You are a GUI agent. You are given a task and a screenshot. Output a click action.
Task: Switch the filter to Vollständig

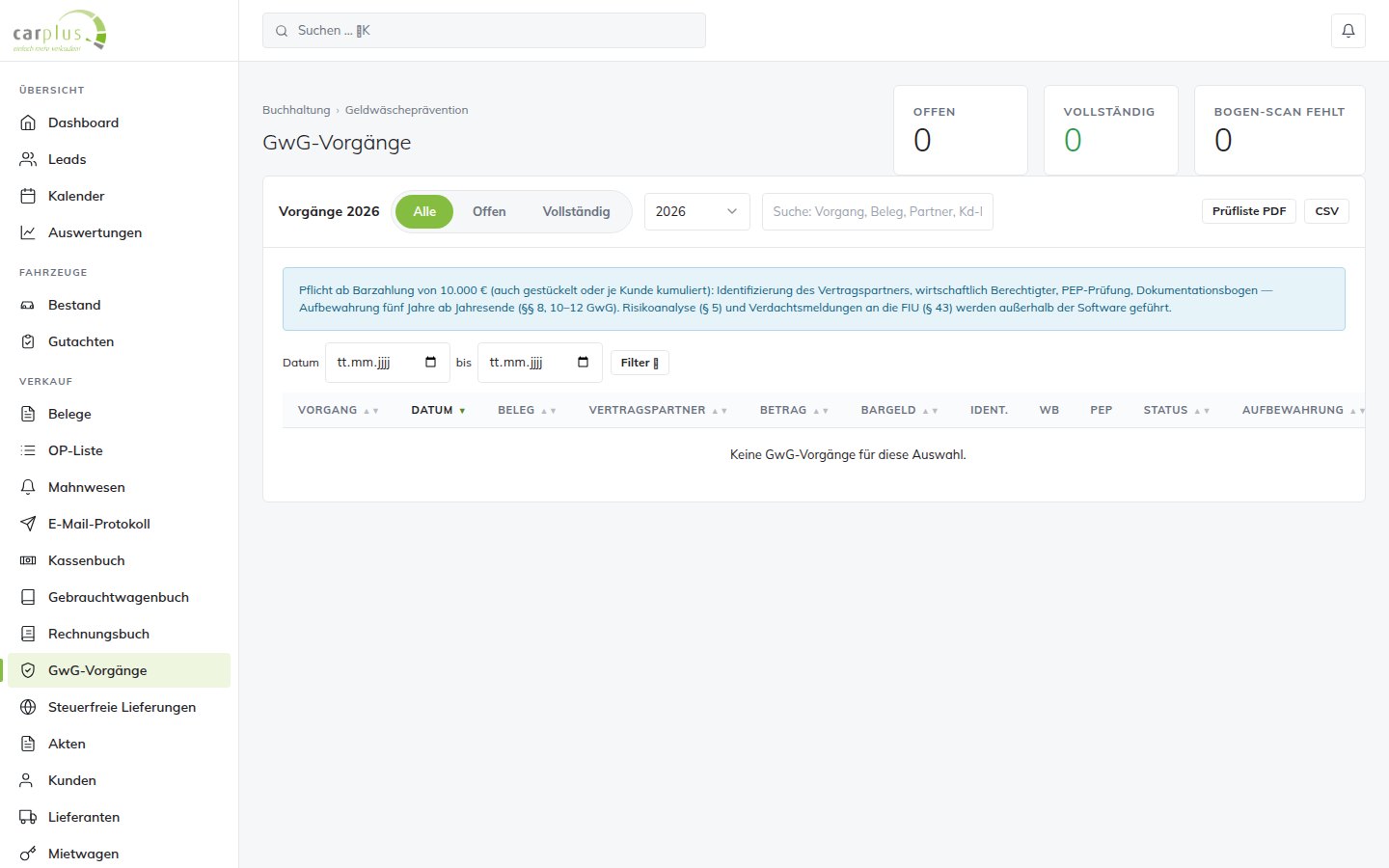[576, 211]
